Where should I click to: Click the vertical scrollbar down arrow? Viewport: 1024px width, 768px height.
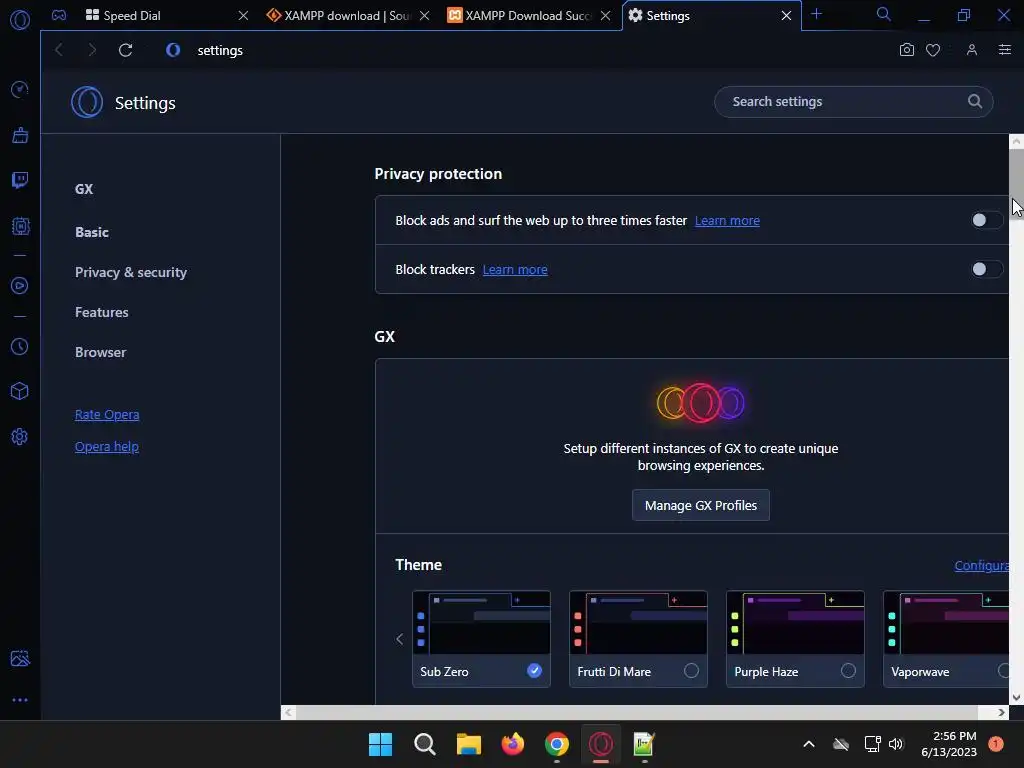coord(1016,697)
